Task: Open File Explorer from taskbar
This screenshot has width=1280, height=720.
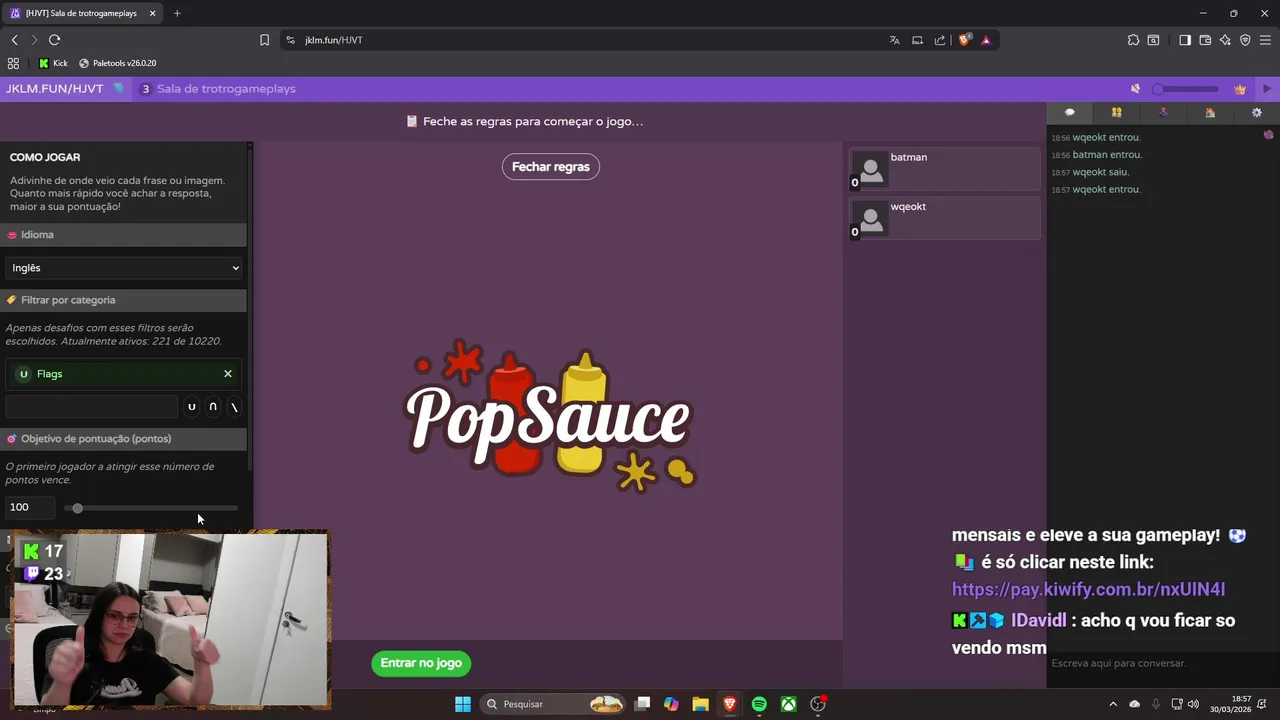Action: coord(700,704)
